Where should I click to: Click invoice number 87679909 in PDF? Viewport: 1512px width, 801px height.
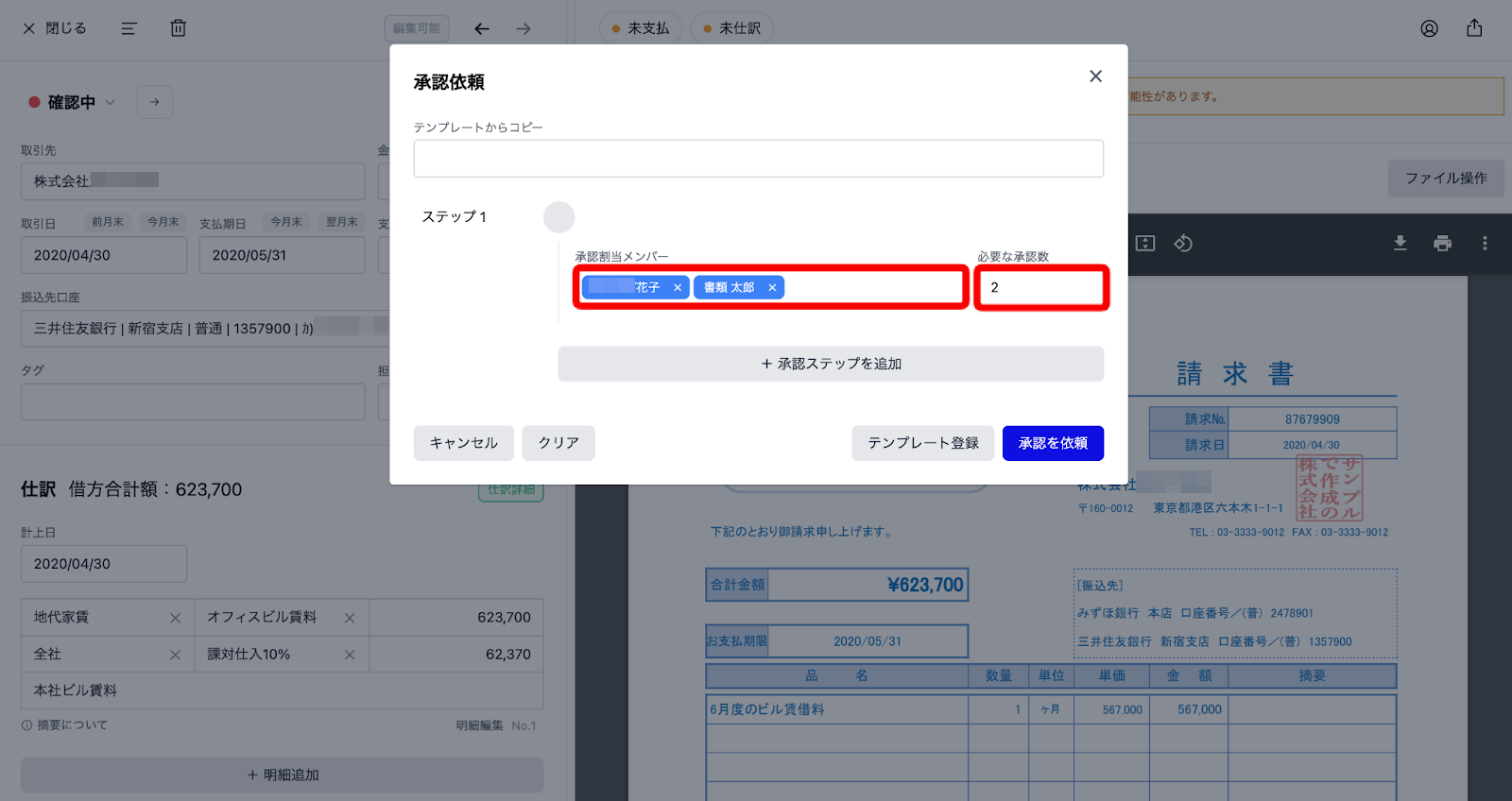[x=1312, y=419]
